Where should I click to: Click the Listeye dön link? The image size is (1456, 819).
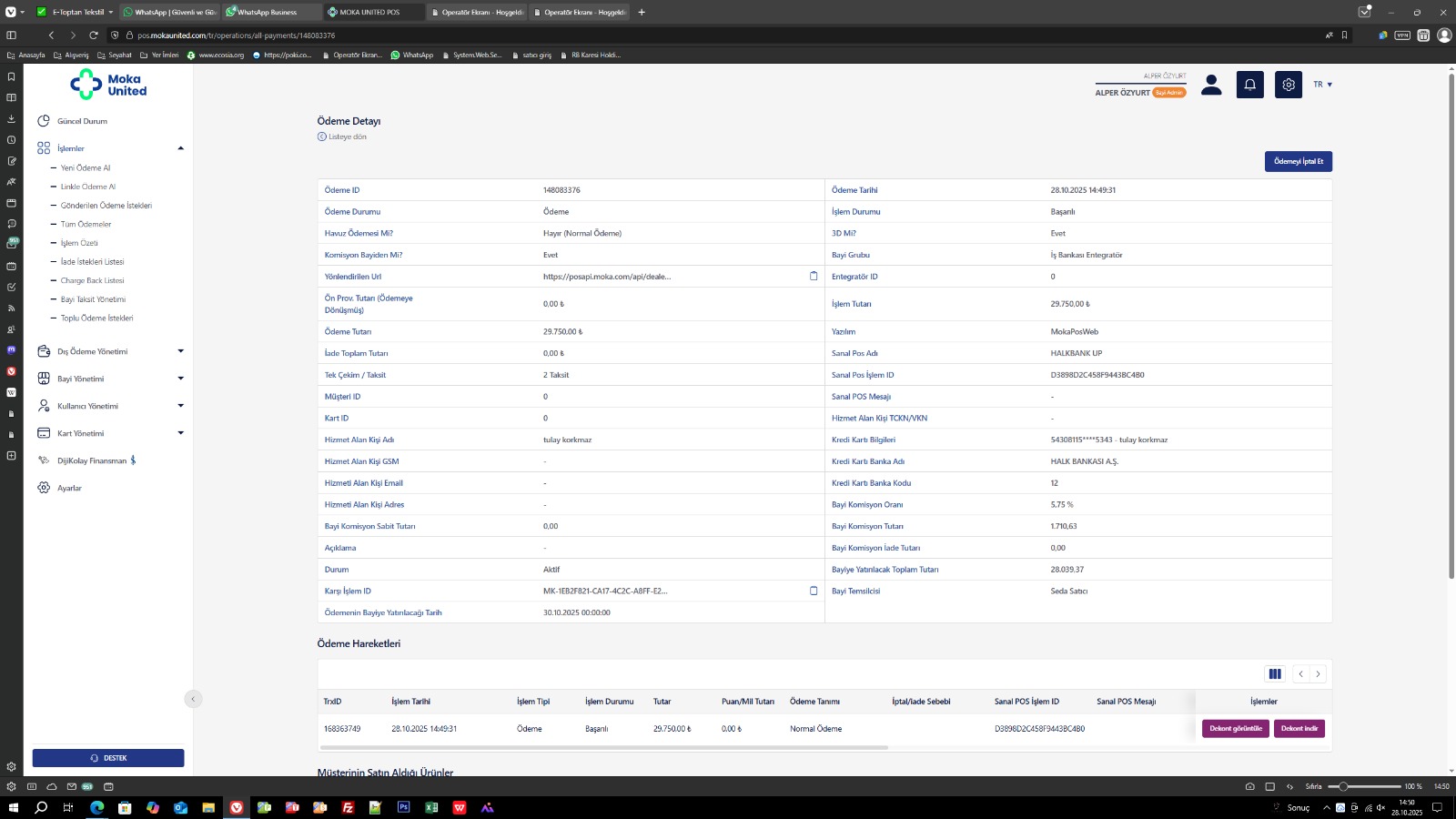click(x=347, y=136)
